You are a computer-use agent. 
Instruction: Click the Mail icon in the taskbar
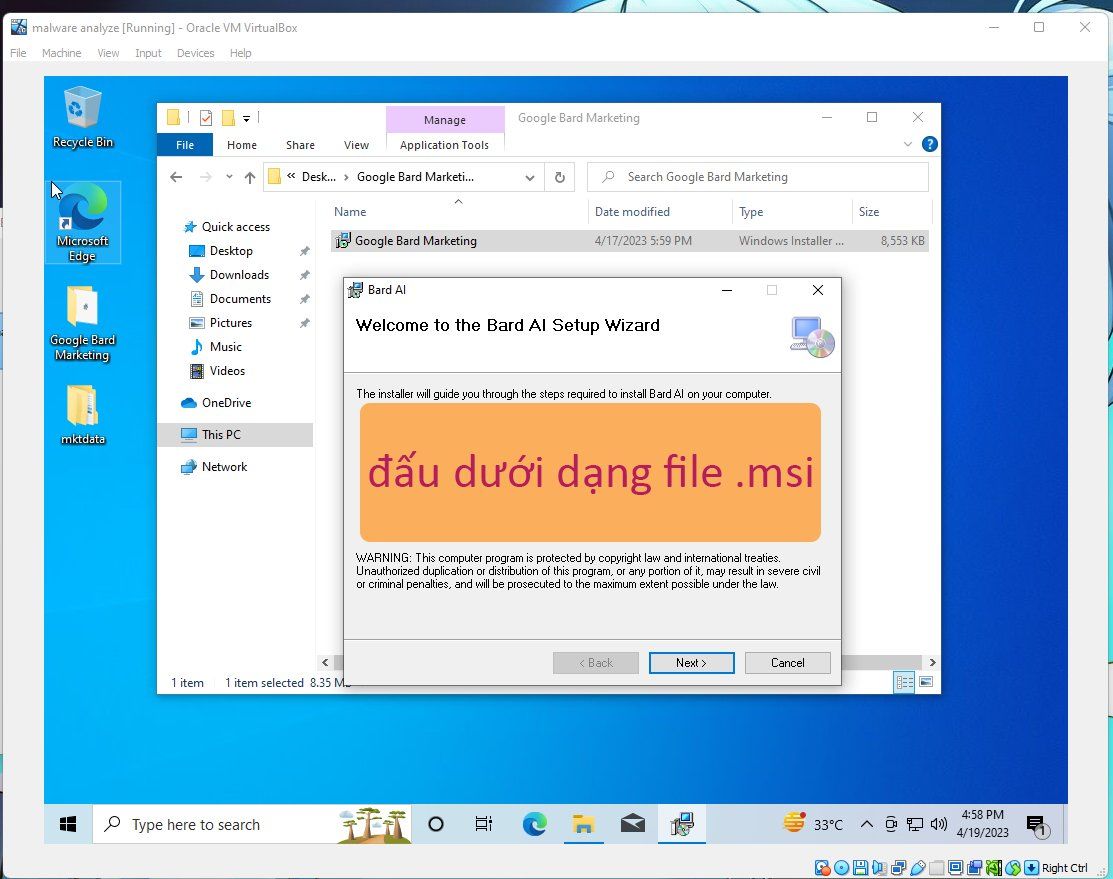632,824
